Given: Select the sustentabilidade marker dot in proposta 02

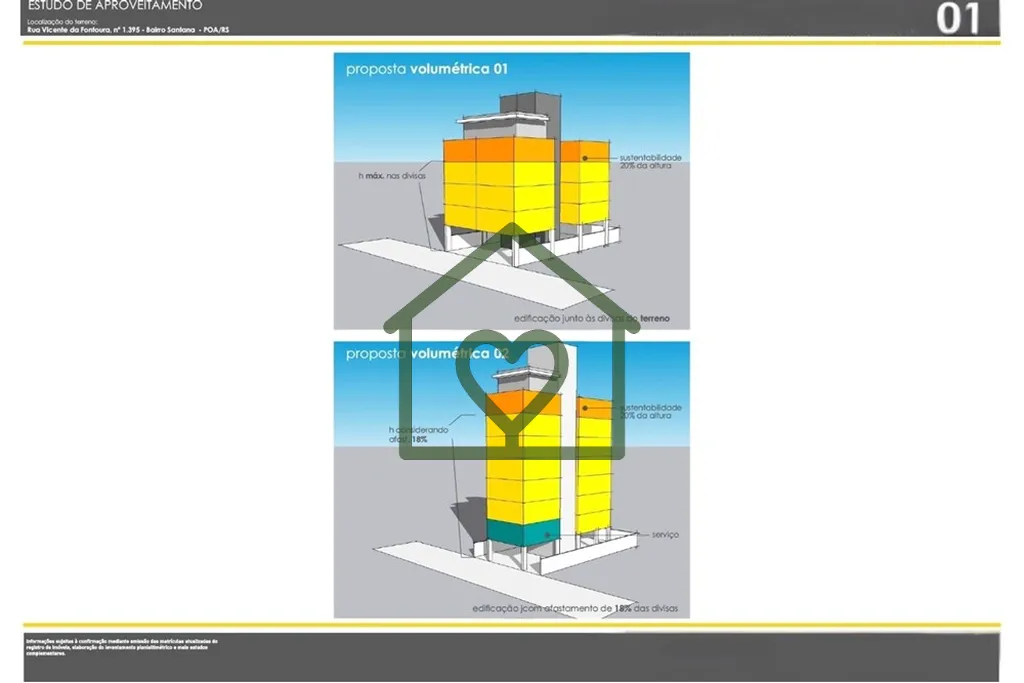Looking at the screenshot, I should [585, 408].
